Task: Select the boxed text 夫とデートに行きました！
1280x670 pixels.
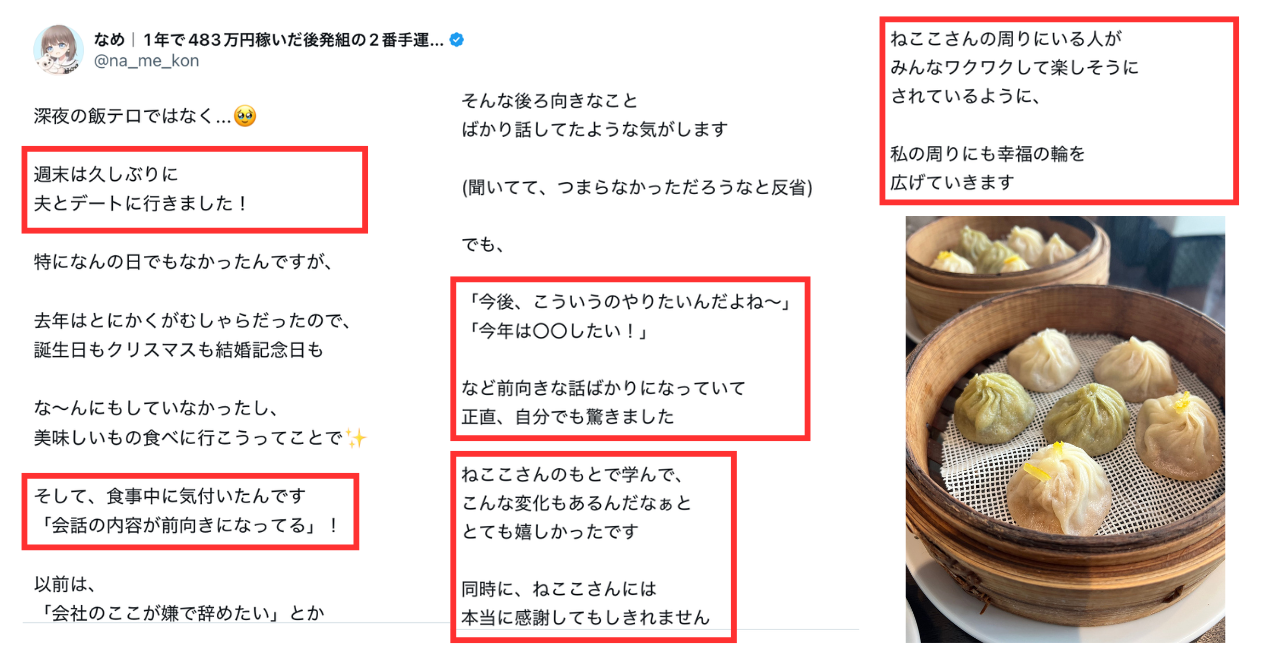Action: tap(141, 202)
